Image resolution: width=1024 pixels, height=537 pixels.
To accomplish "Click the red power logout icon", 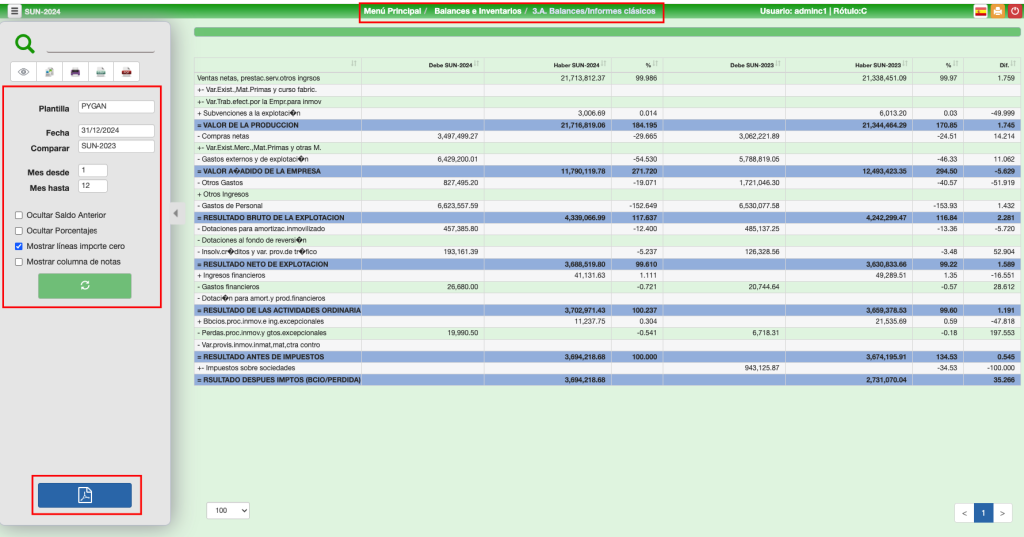I will pos(1015,11).
